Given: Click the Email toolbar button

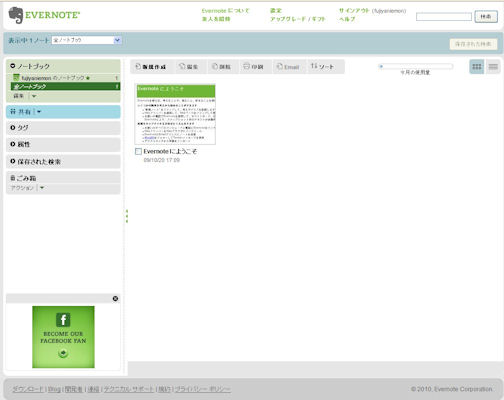Looking at the screenshot, I should [288, 67].
